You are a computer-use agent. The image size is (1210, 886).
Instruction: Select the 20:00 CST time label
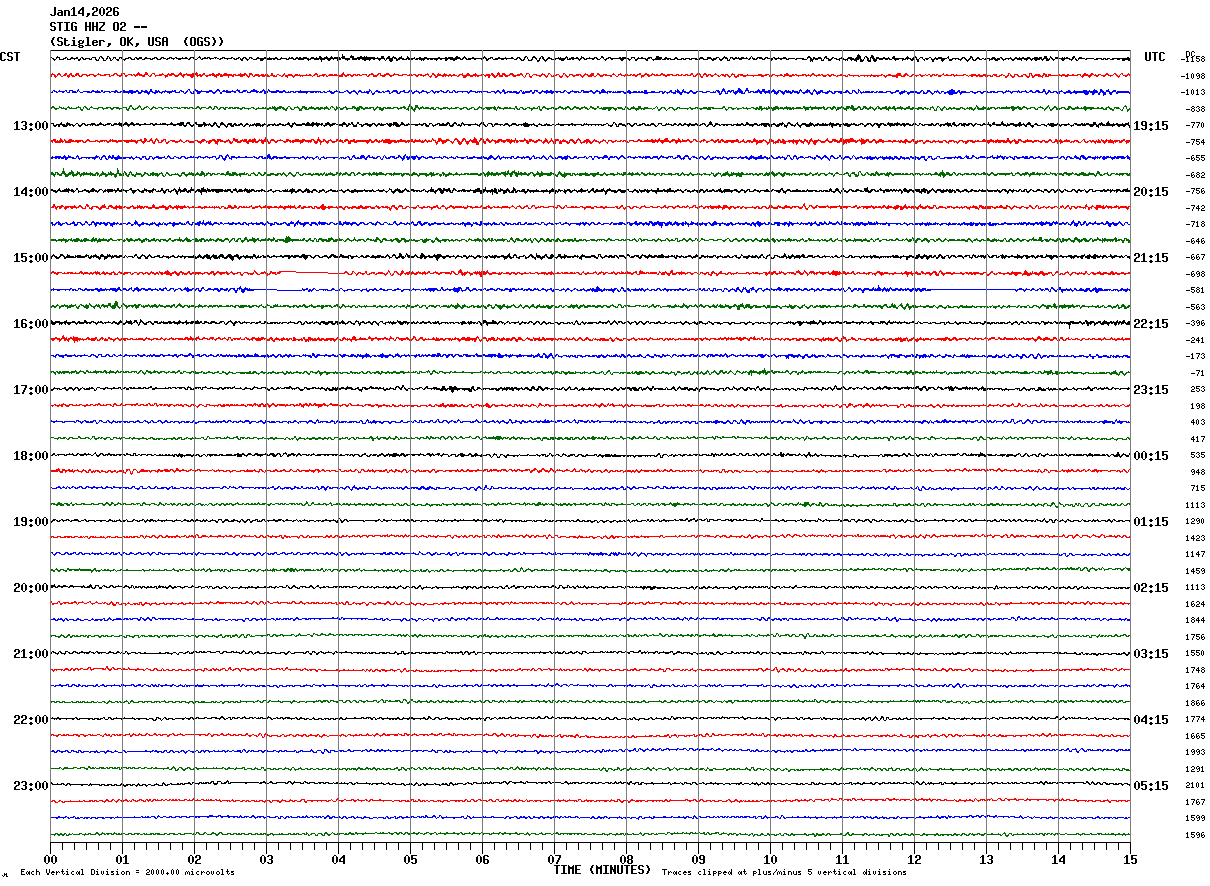[30, 588]
